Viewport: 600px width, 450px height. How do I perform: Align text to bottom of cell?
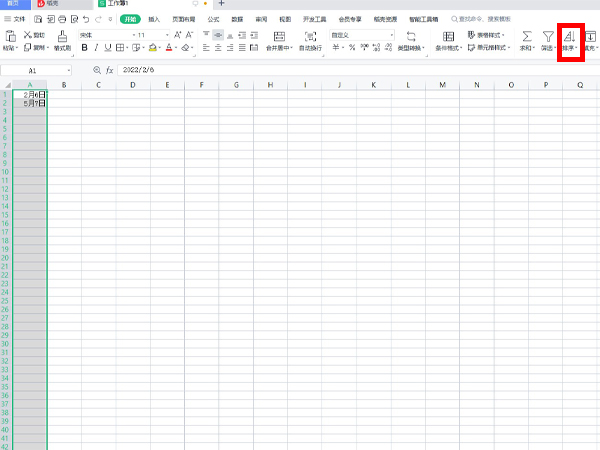[x=230, y=35]
